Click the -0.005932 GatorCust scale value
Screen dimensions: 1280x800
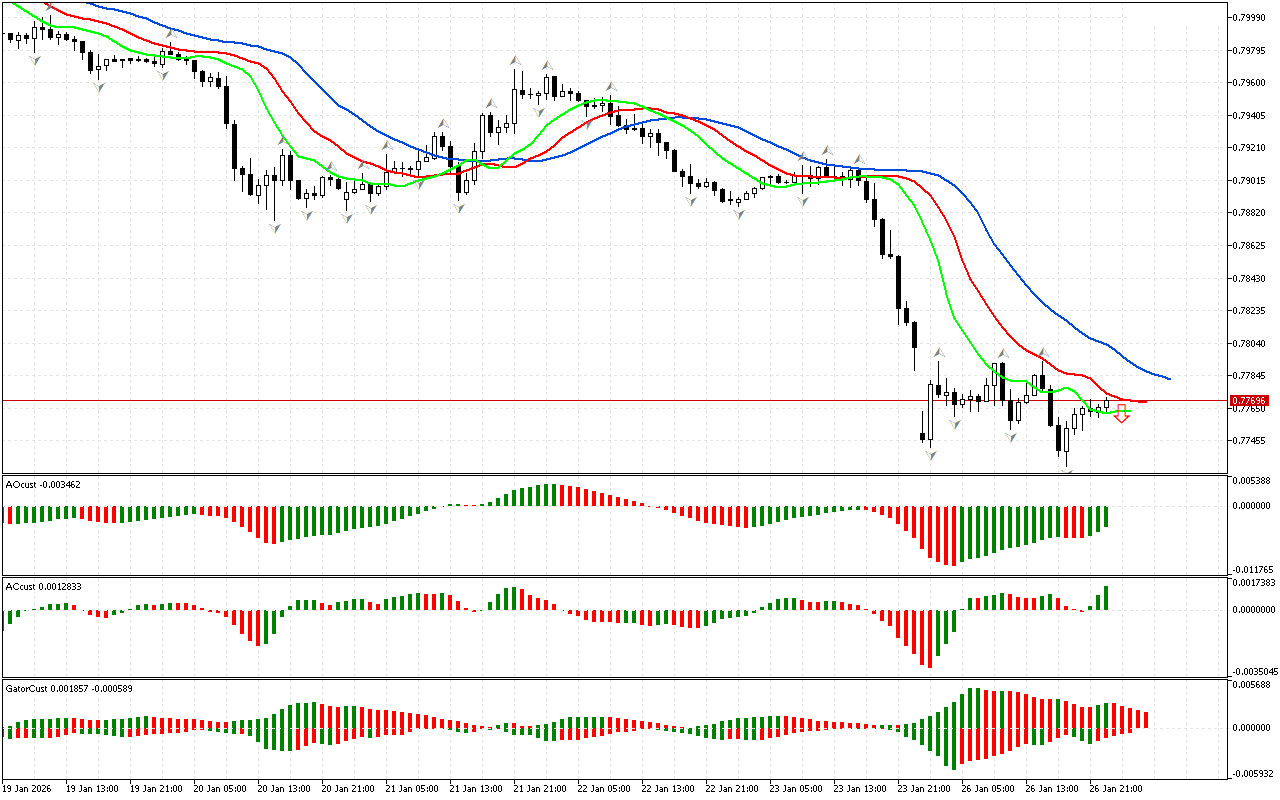[x=1252, y=773]
